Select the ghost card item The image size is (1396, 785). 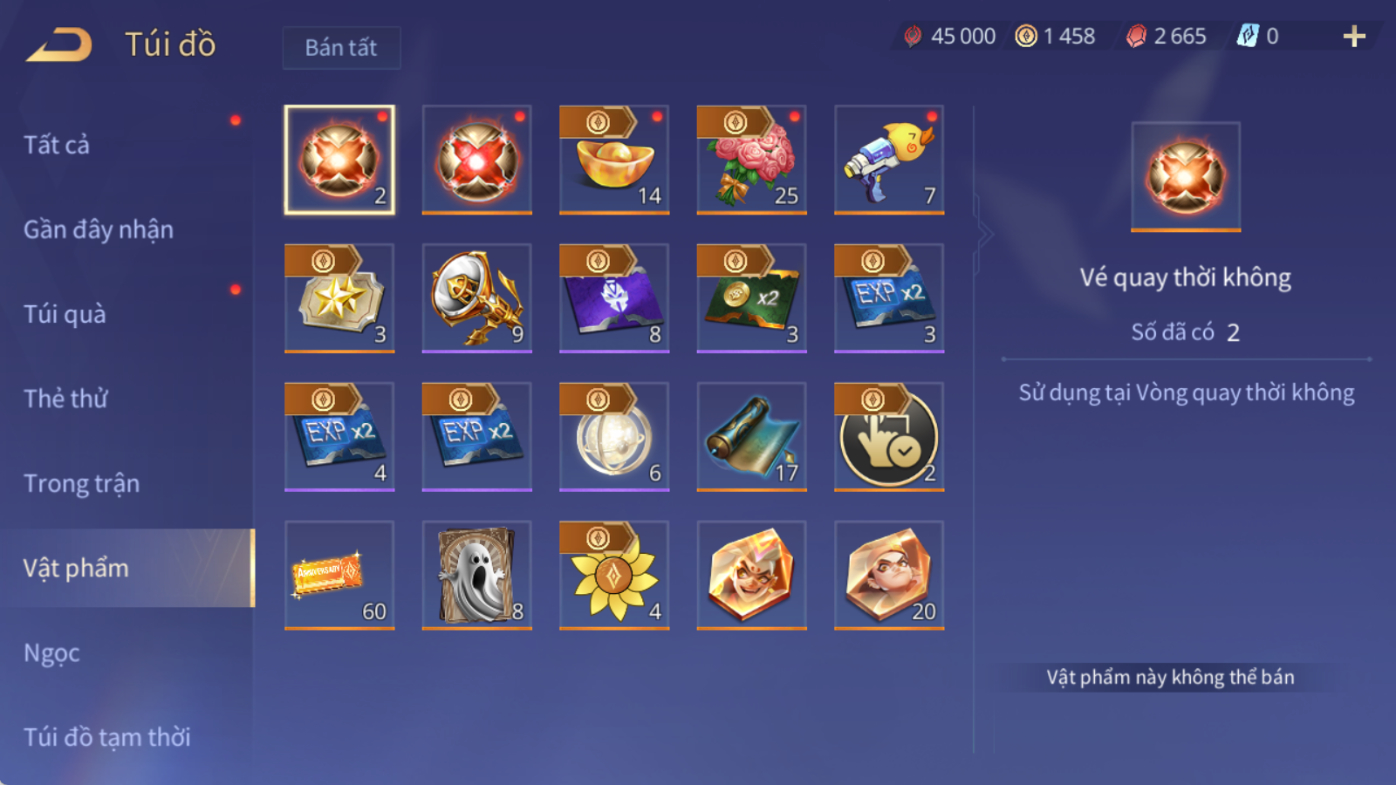pyautogui.click(x=477, y=575)
